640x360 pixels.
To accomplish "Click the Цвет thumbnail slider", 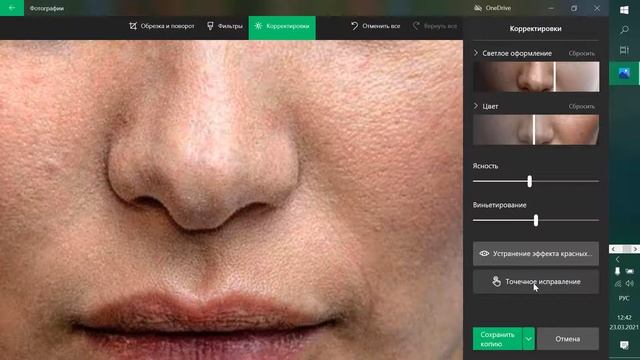I will point(536,130).
